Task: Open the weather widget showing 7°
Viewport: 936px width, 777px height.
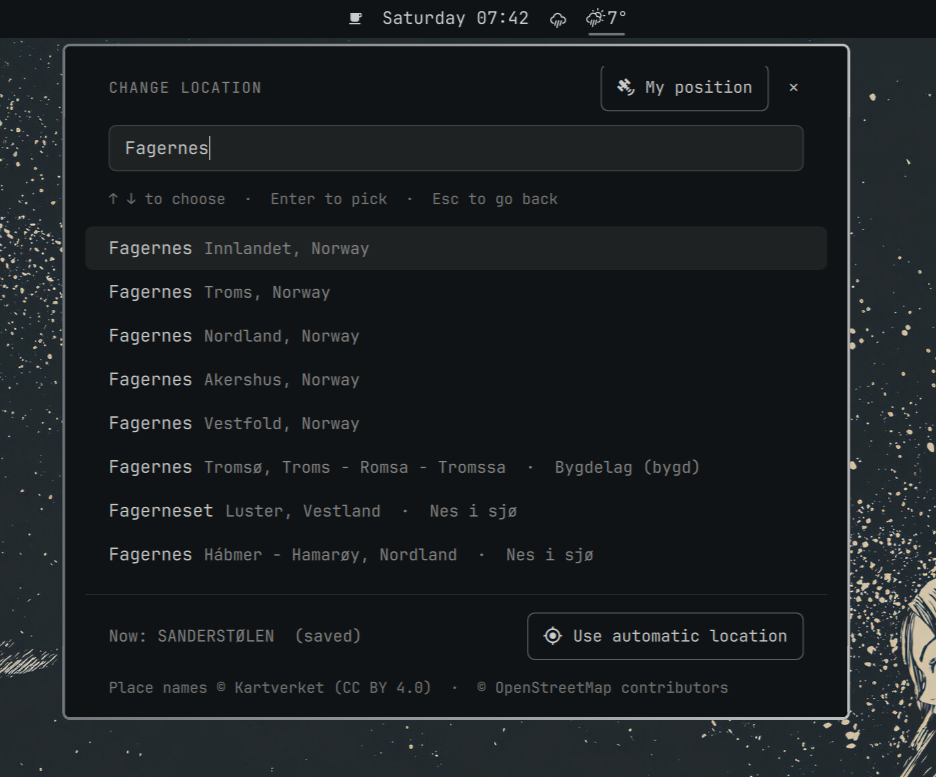Action: click(x=606, y=18)
